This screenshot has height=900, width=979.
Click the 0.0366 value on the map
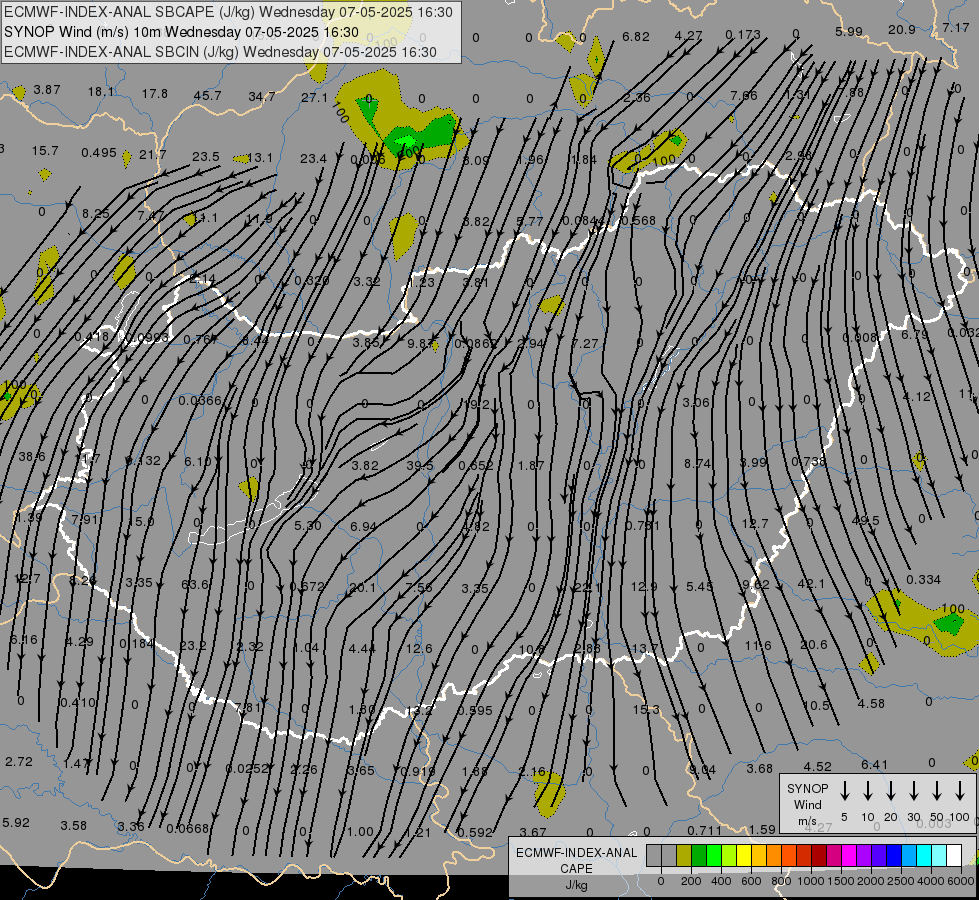[x=200, y=400]
